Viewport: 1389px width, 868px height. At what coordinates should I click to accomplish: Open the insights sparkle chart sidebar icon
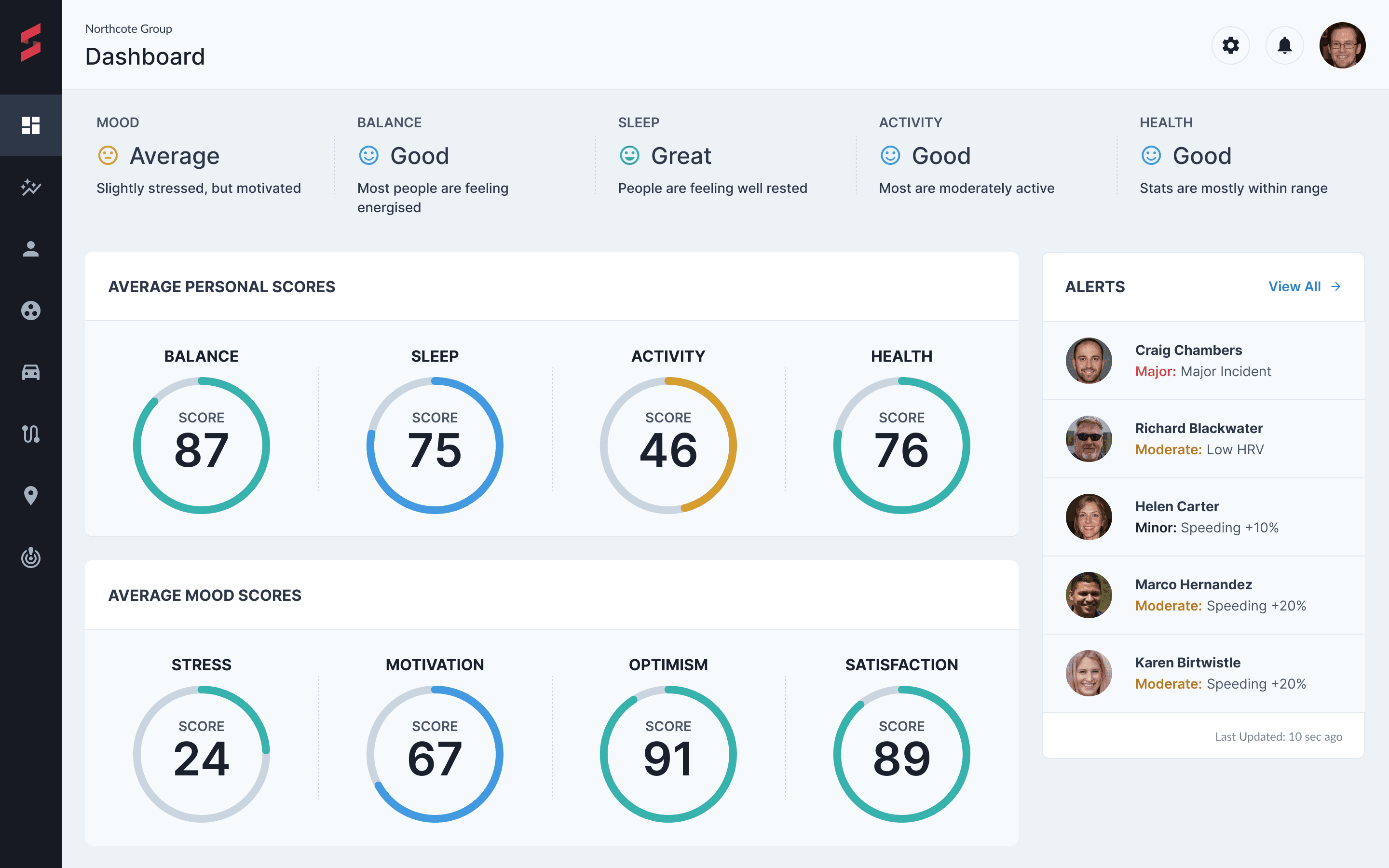(x=31, y=187)
